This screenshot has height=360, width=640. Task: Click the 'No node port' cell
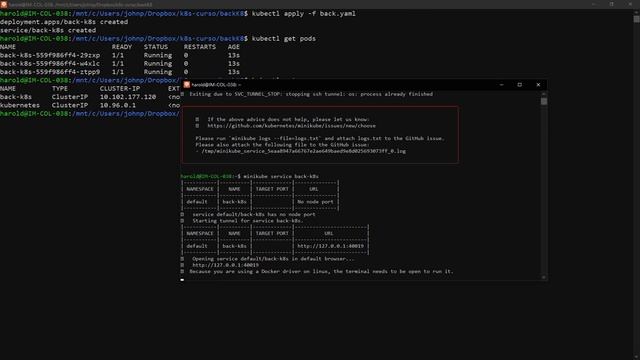pos(315,202)
